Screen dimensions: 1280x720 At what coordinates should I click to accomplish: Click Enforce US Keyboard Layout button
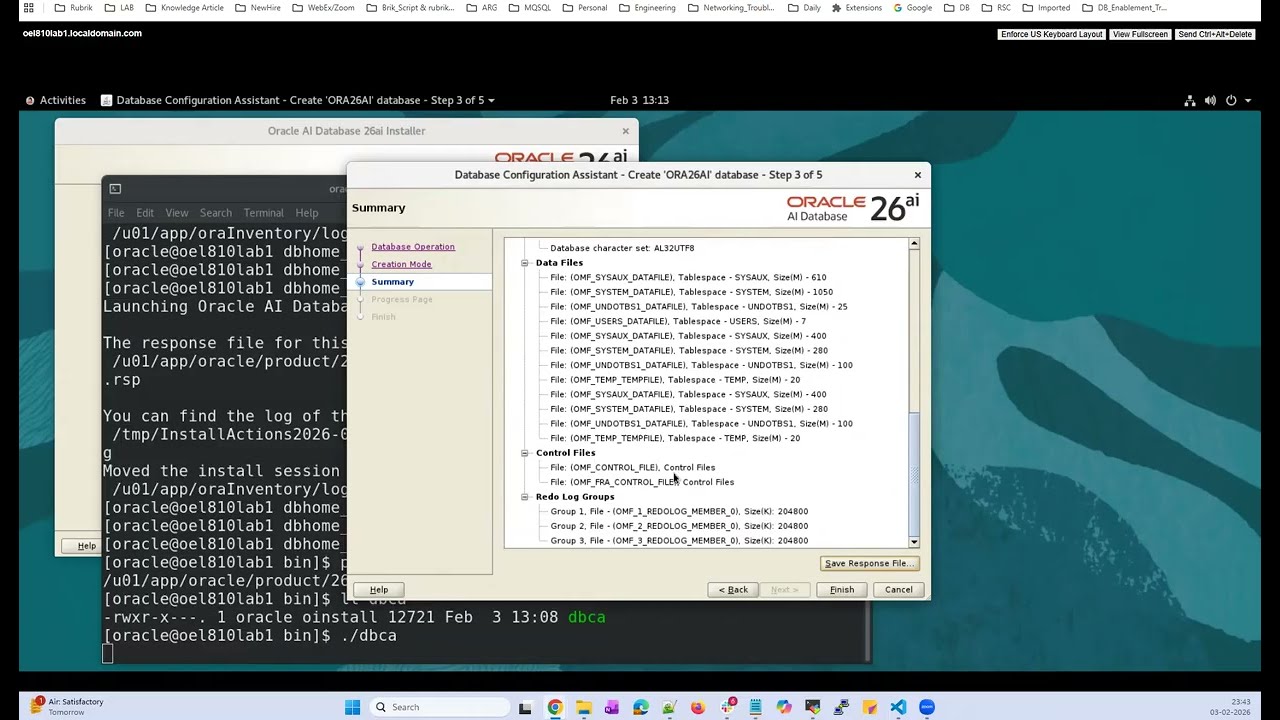click(1052, 34)
